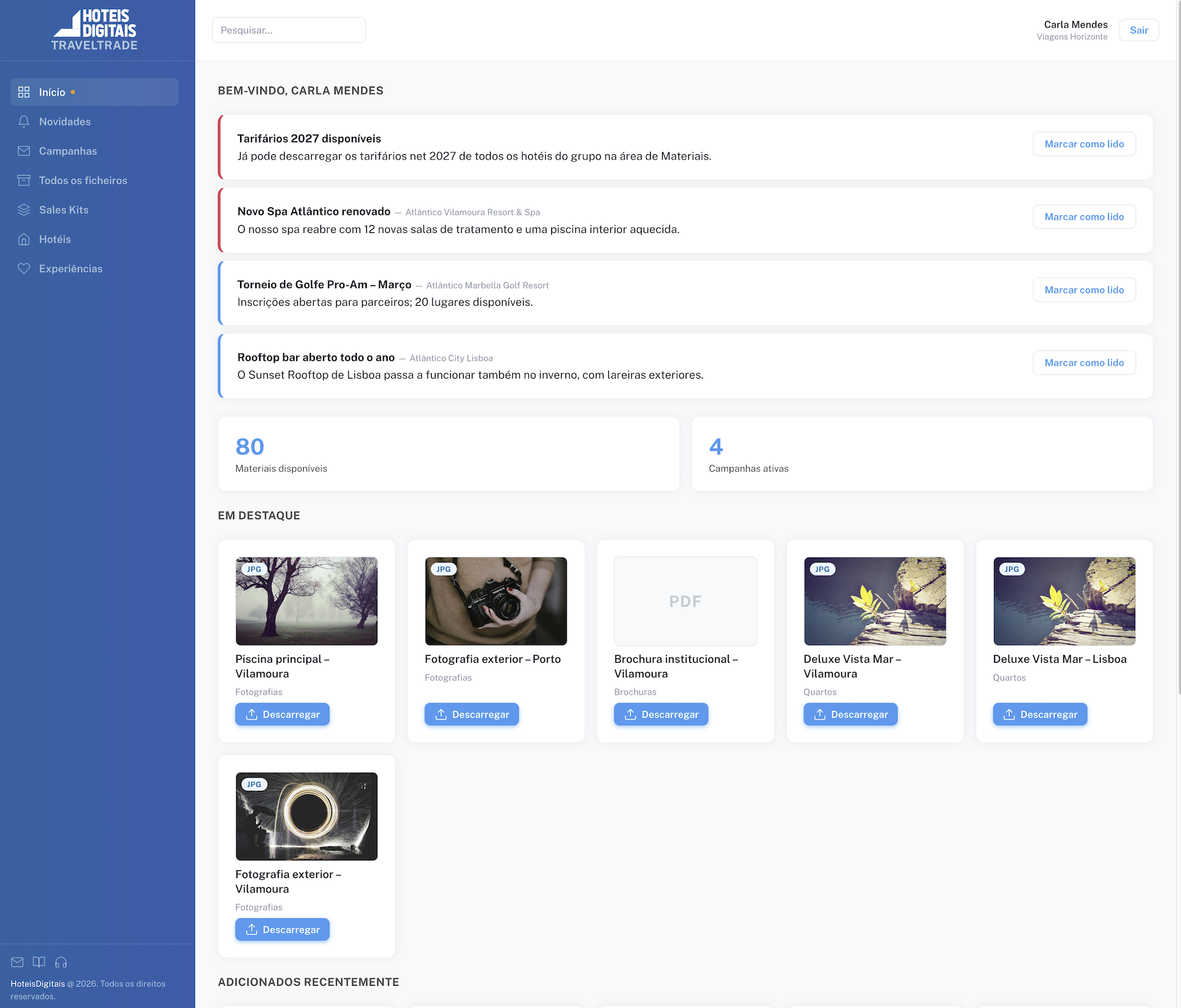Open the book guide icon in sidebar footer
The image size is (1181, 1008).
click(x=39, y=962)
